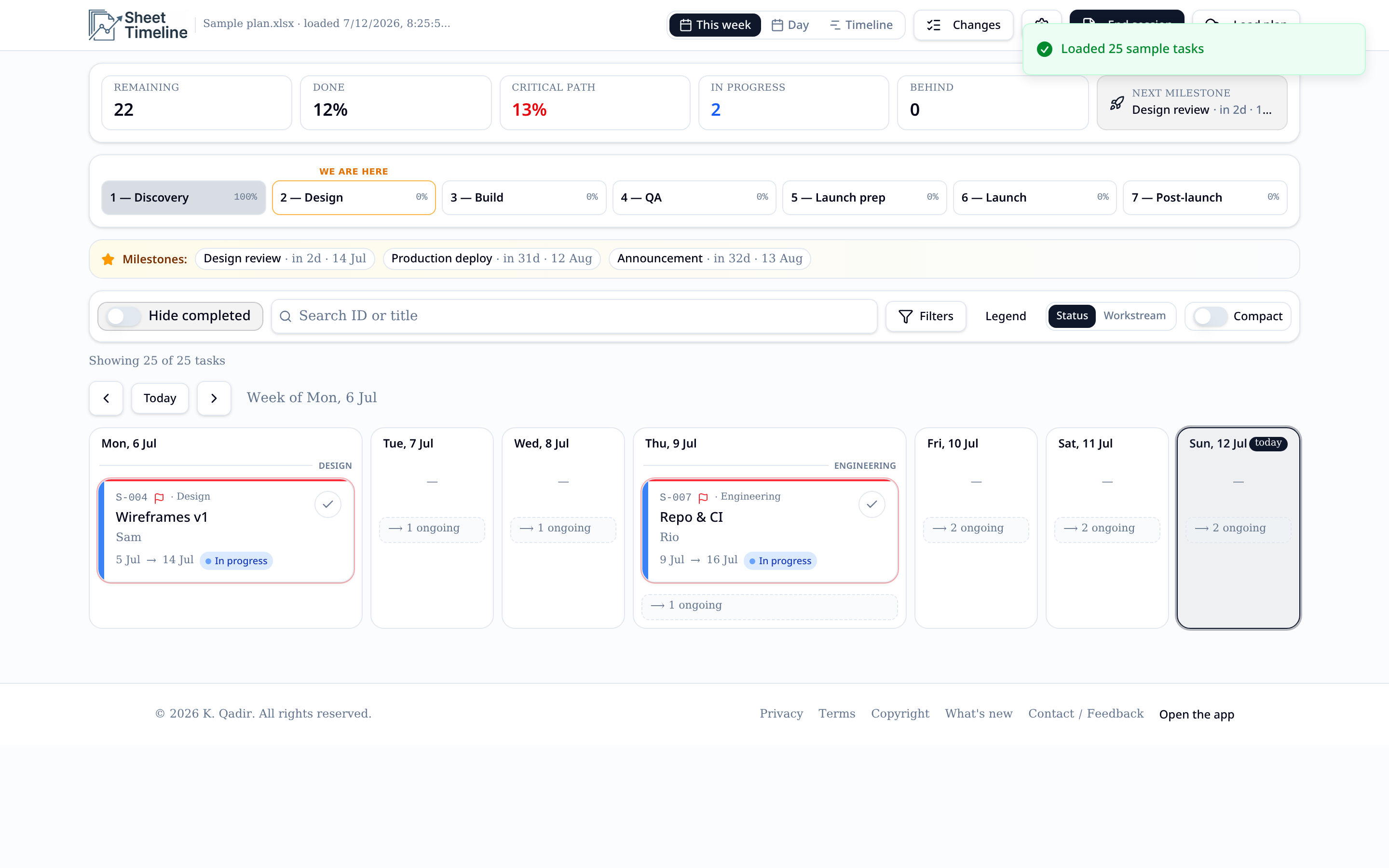Screen dimensions: 1389x868
Task: Open the Copyright link
Action: (899, 714)
